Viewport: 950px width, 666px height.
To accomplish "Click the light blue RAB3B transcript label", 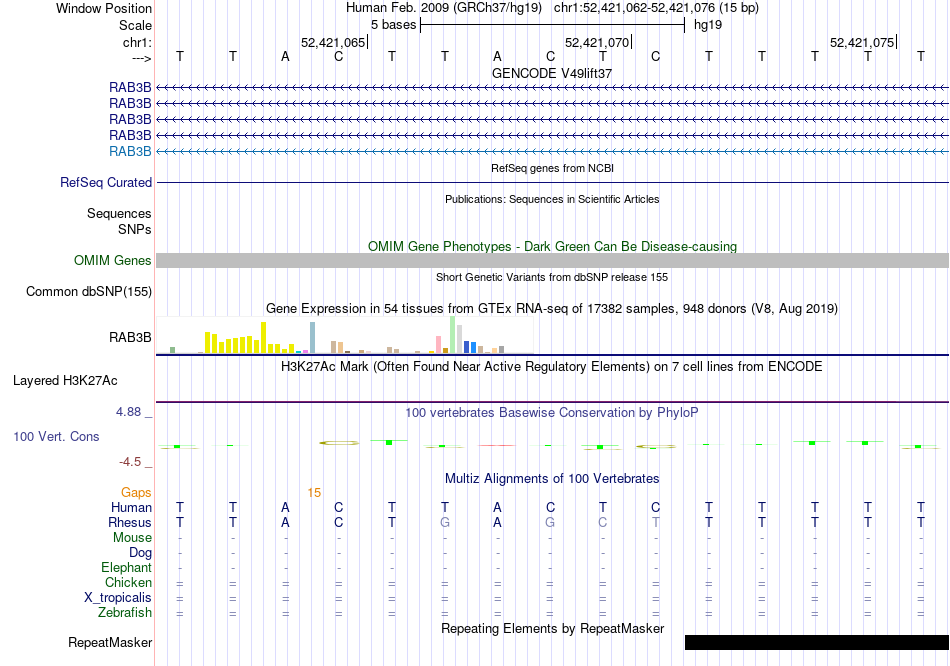I will tap(130, 152).
